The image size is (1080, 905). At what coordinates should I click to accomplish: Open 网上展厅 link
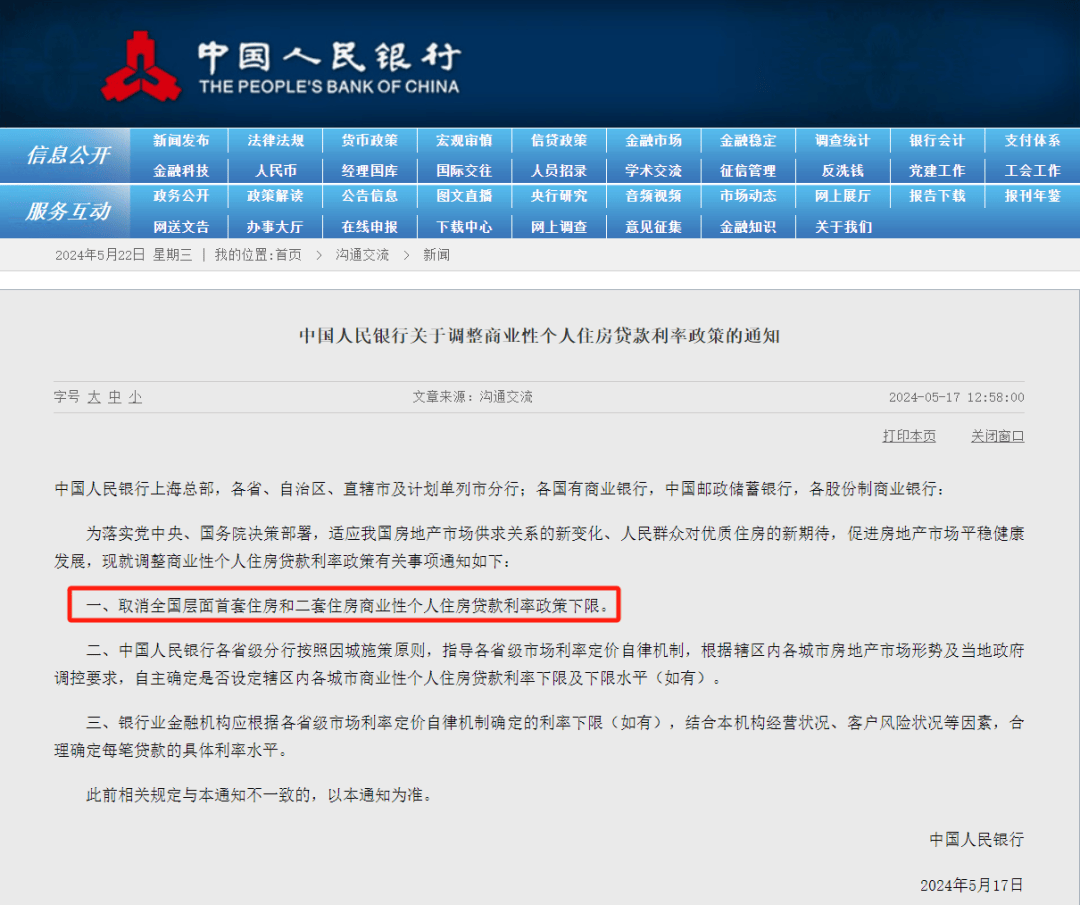point(842,196)
